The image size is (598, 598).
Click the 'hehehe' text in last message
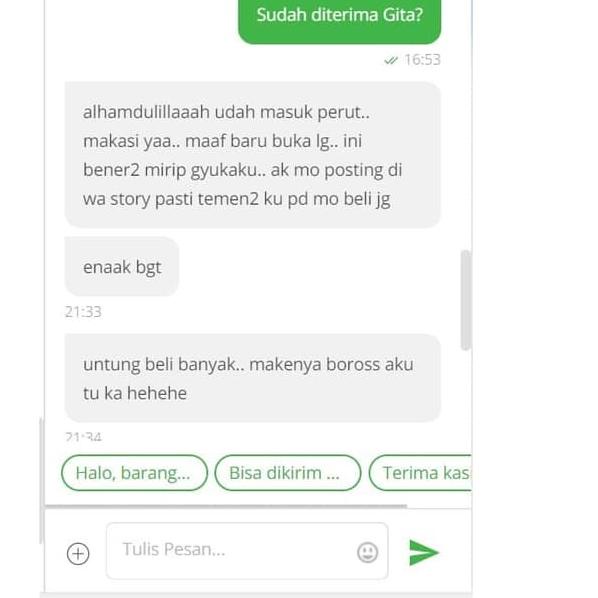coord(157,393)
